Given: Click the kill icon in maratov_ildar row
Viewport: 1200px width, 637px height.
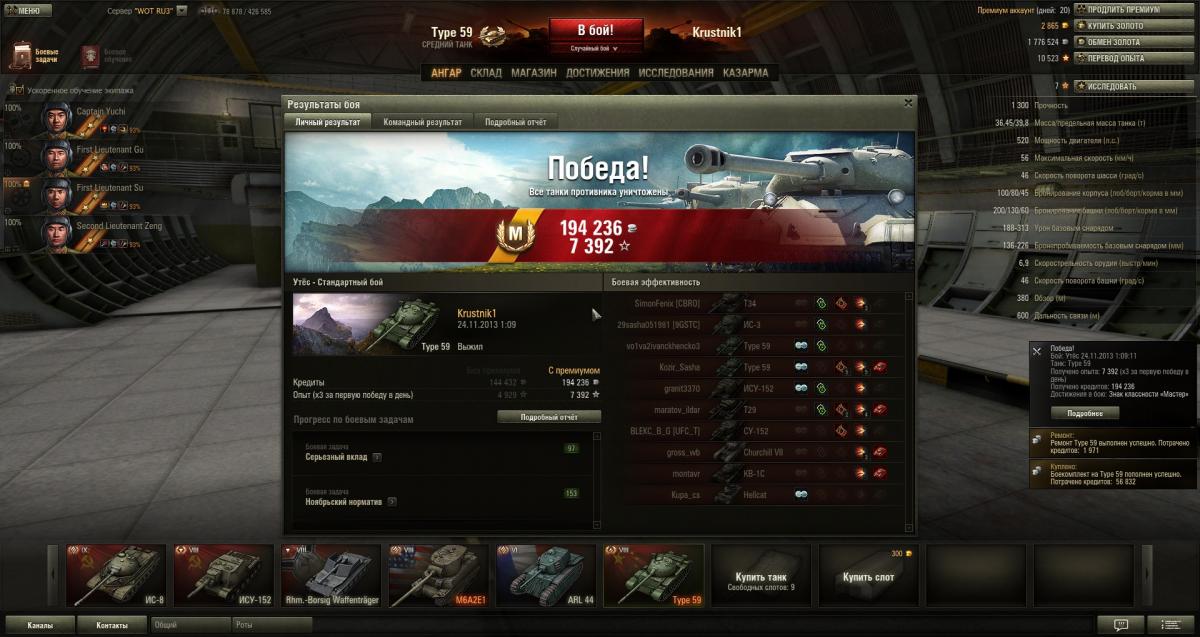Looking at the screenshot, I should [879, 410].
